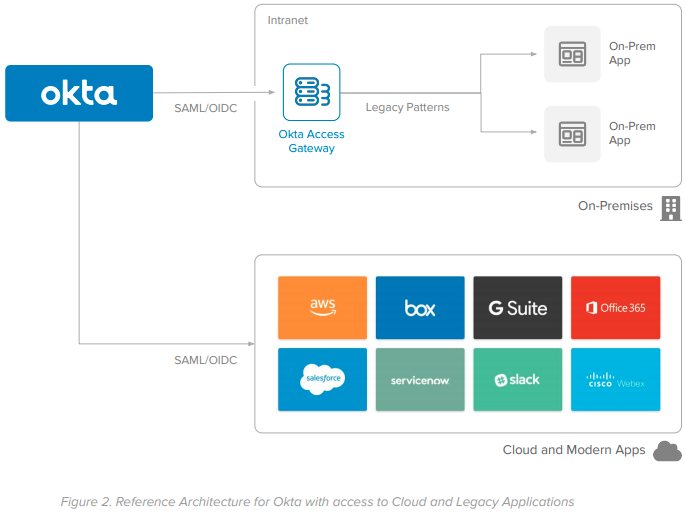Select the orange AWS tile

tap(322, 307)
